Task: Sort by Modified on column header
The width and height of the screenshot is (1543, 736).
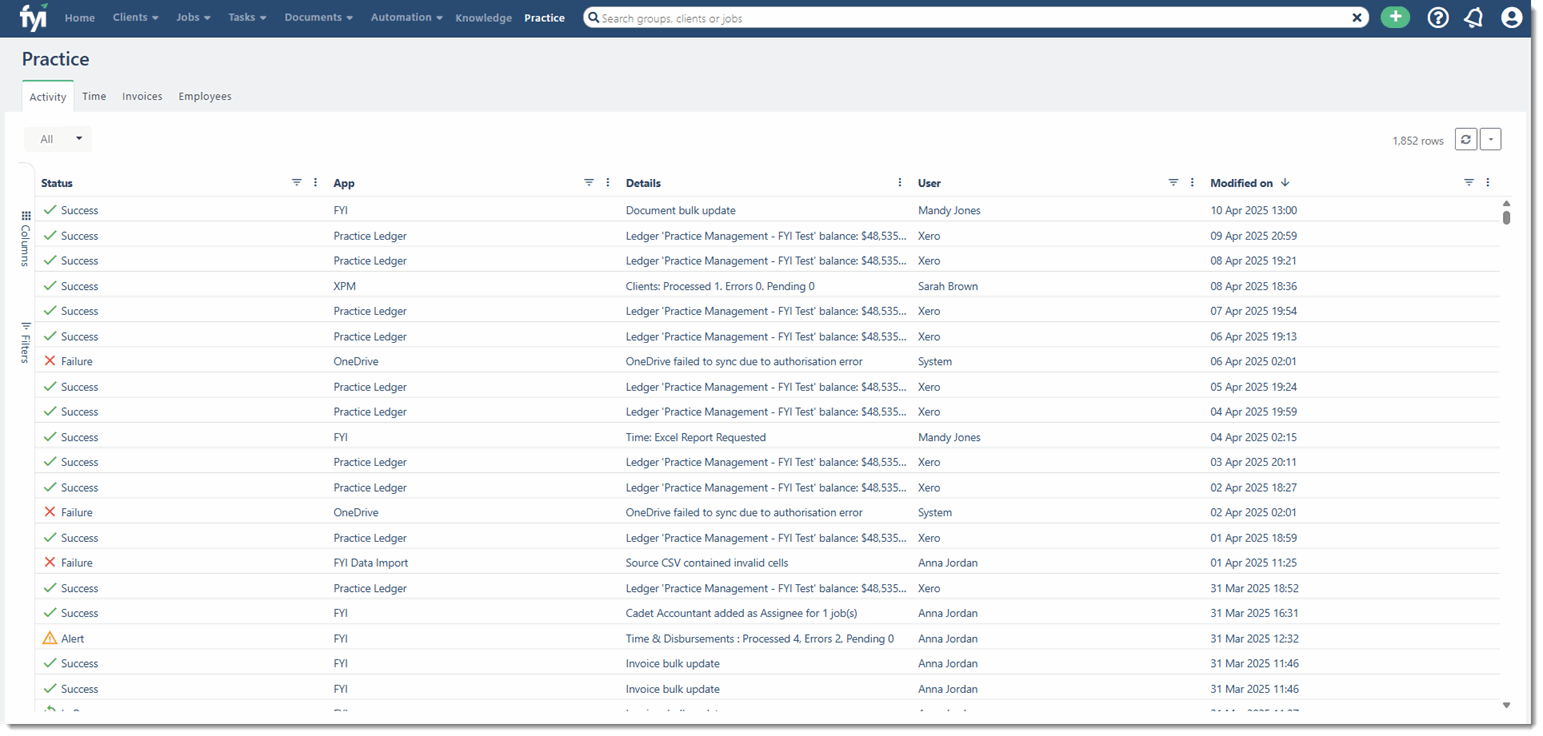Action: tap(1241, 183)
